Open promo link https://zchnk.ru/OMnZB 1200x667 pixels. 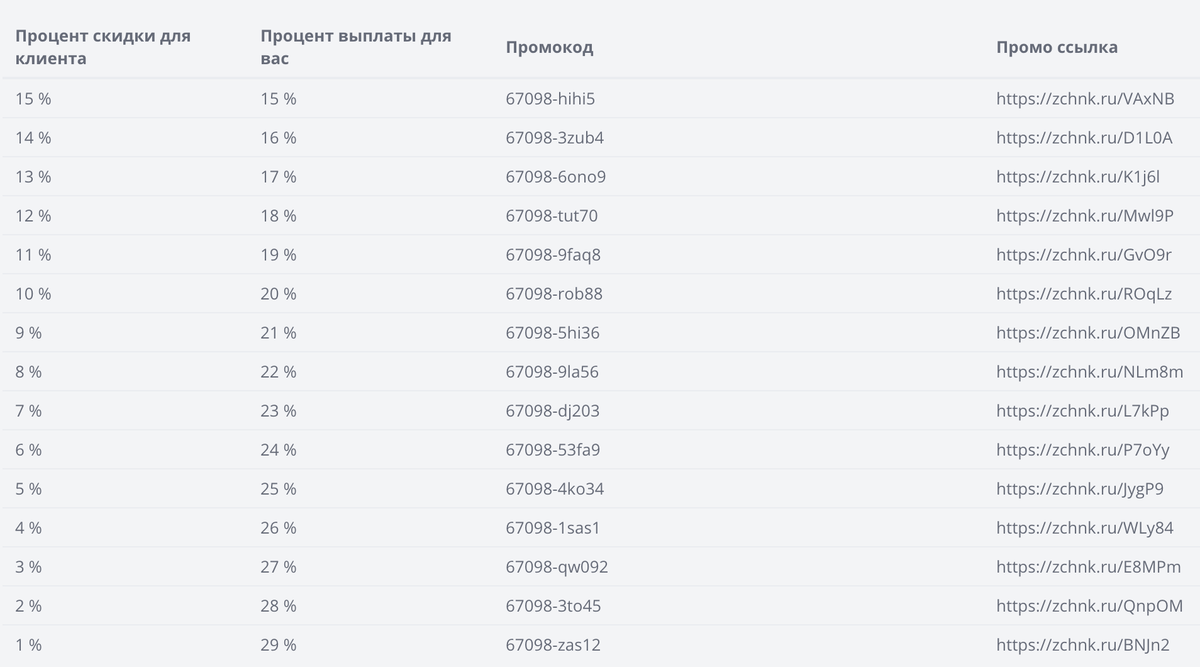pos(1088,333)
